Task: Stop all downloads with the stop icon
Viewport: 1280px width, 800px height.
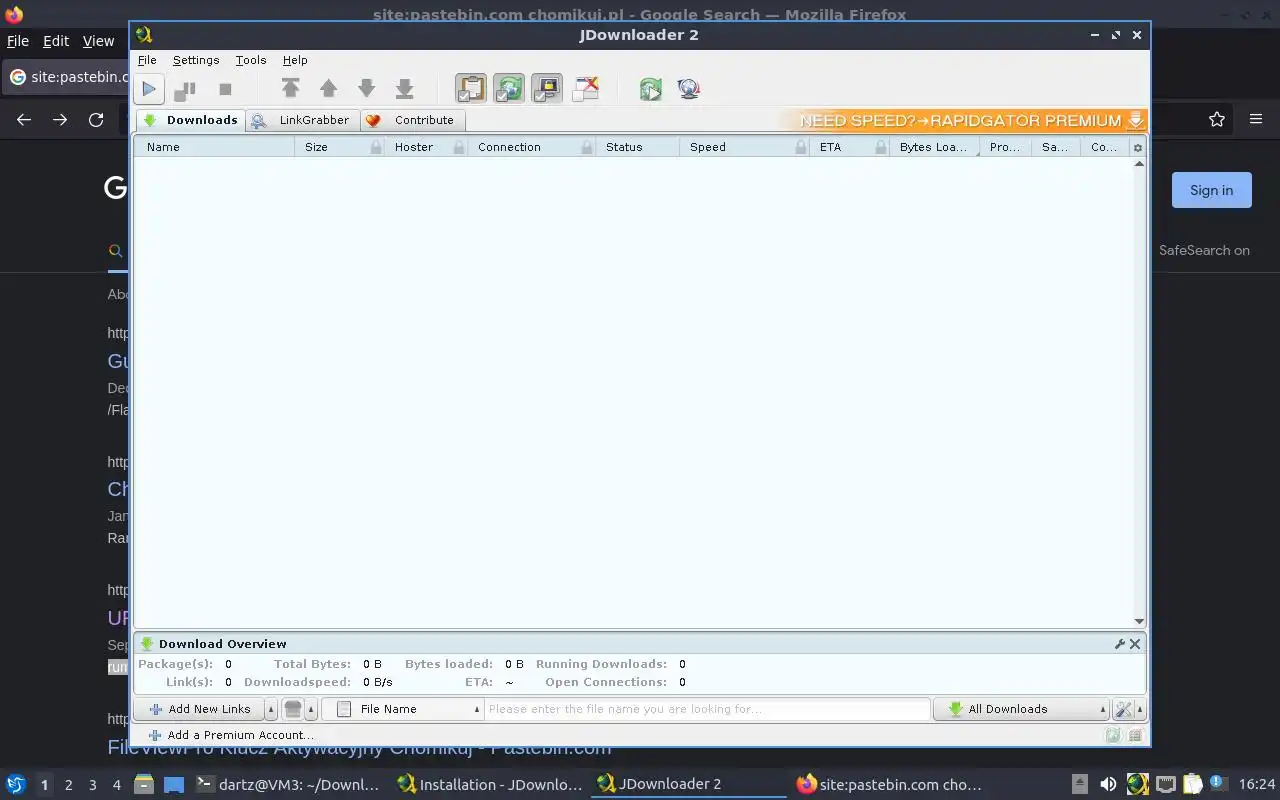Action: (225, 89)
